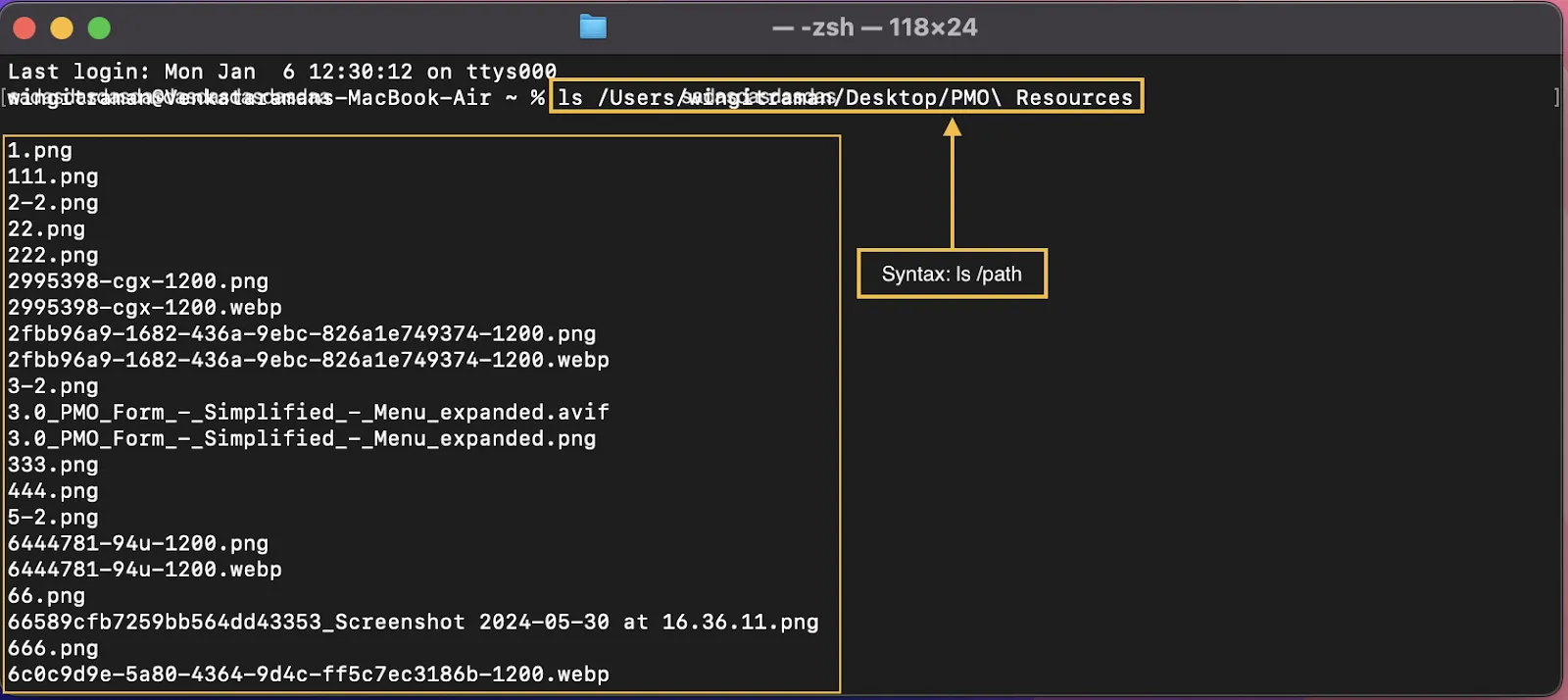1568x700 pixels.
Task: Click the yellow minimize window button
Action: (x=62, y=28)
